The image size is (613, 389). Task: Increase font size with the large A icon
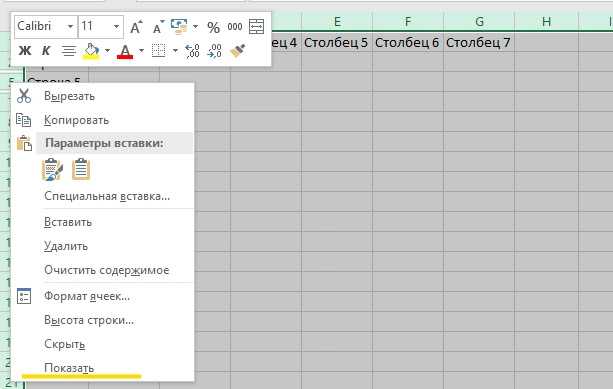(136, 27)
